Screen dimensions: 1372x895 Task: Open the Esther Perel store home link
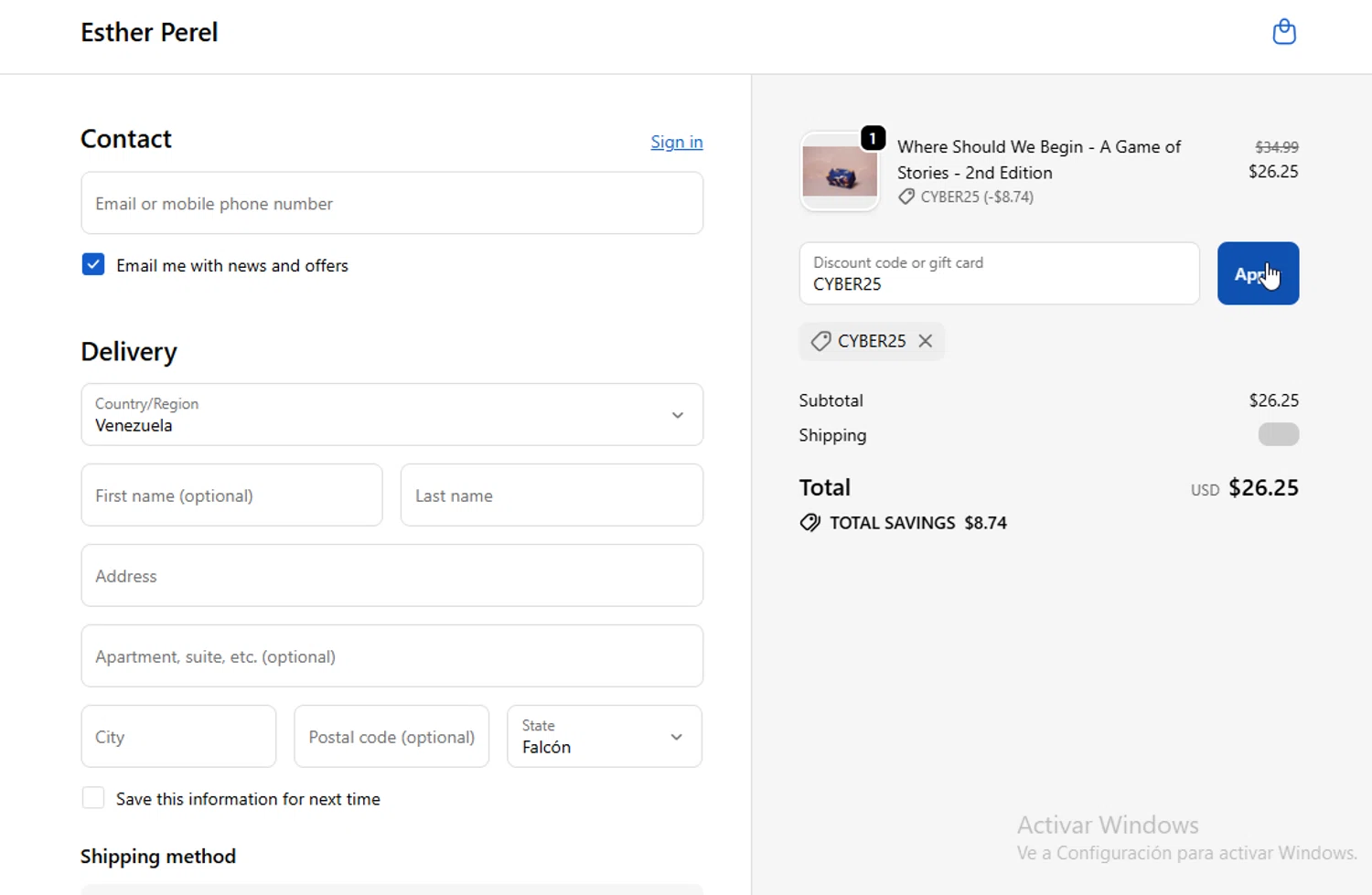149,33
